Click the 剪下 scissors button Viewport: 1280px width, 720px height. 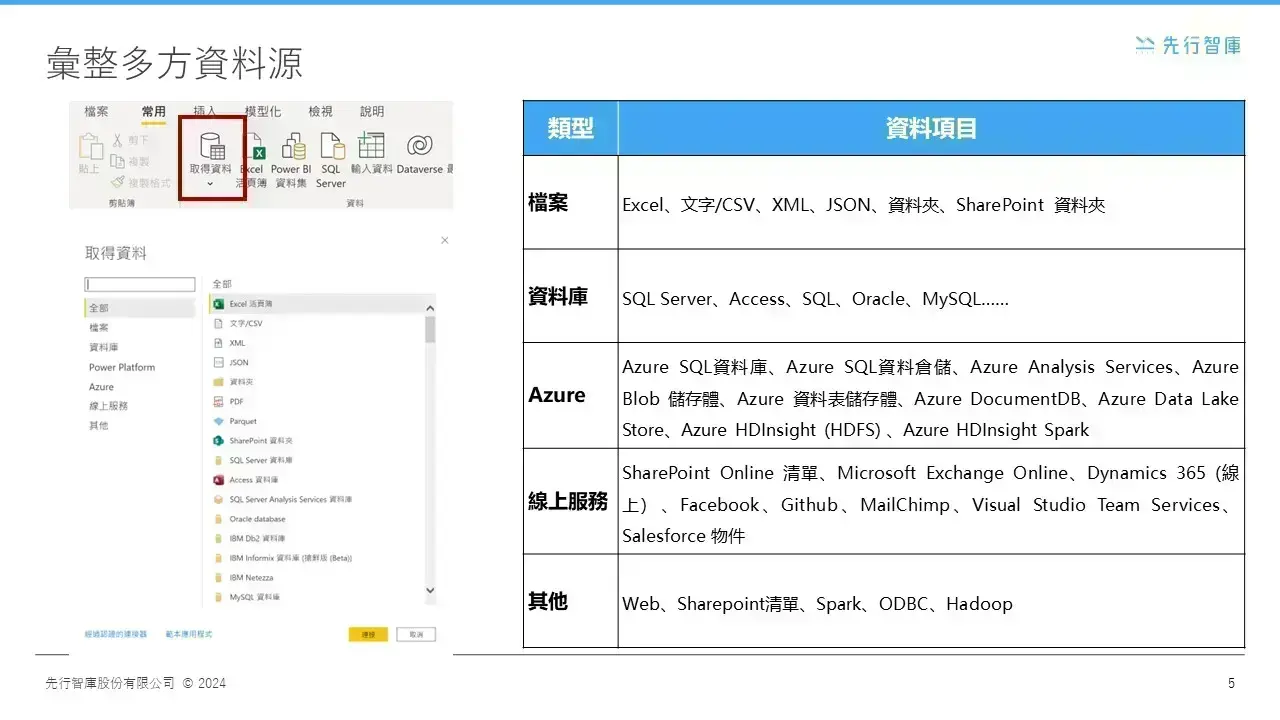coord(130,141)
